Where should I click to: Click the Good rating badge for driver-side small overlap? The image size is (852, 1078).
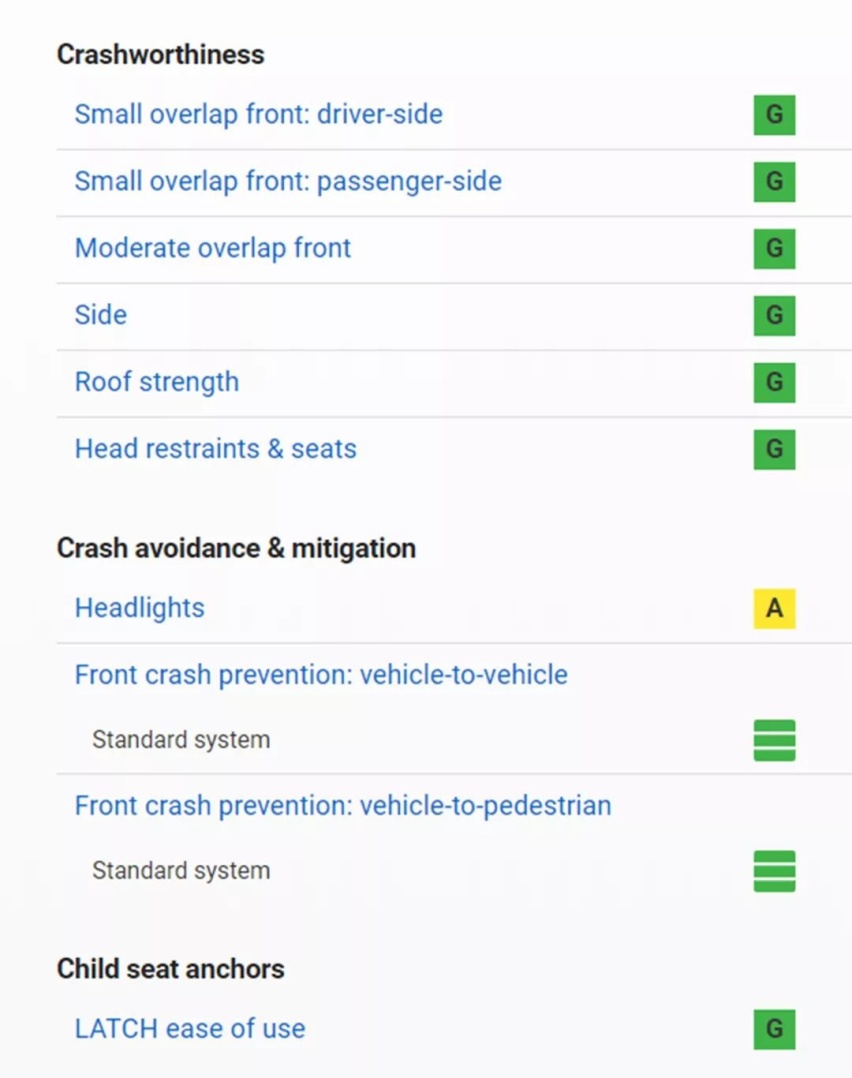pos(774,115)
